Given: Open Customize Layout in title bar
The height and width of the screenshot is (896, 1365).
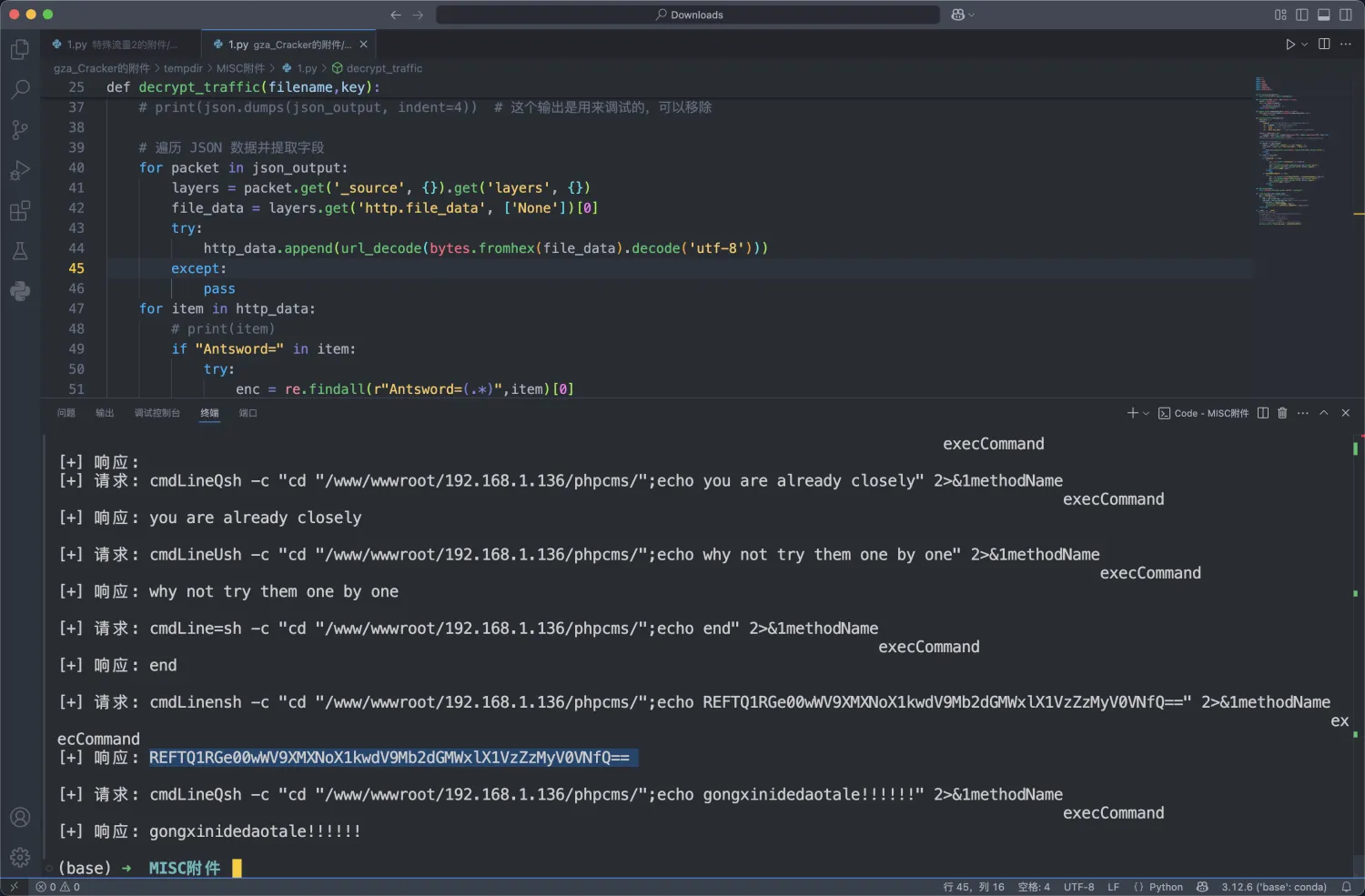Looking at the screenshot, I should click(1280, 15).
